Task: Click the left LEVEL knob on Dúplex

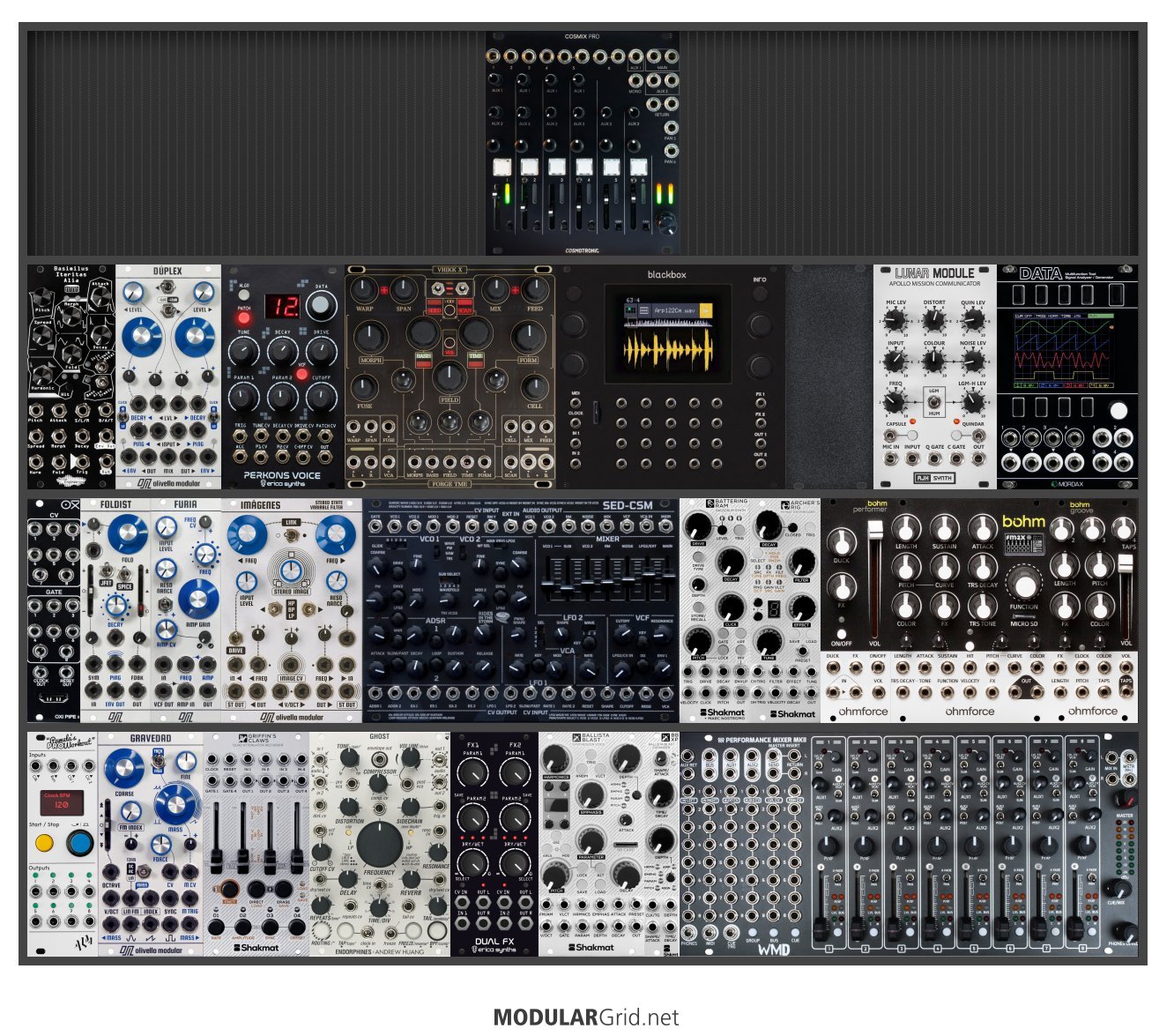Action: coord(132,294)
